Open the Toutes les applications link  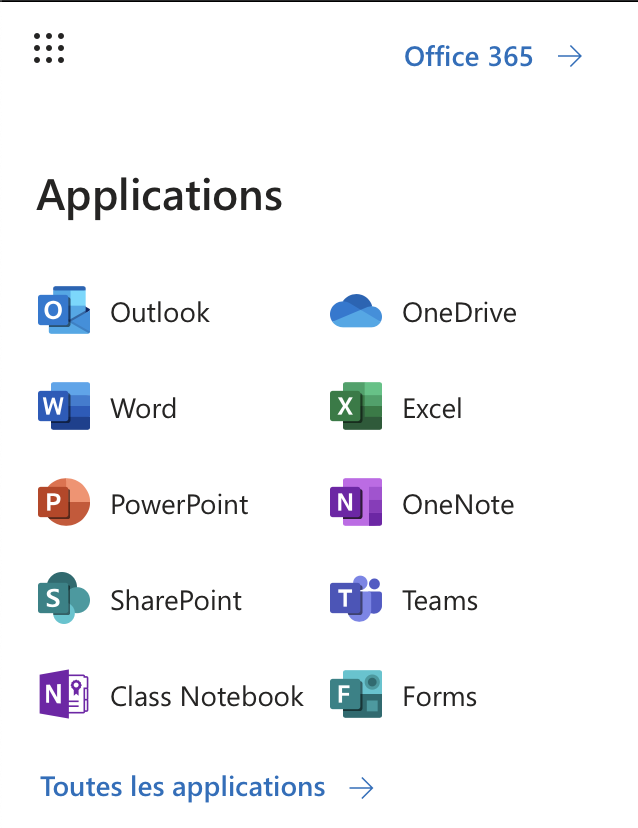(x=183, y=787)
